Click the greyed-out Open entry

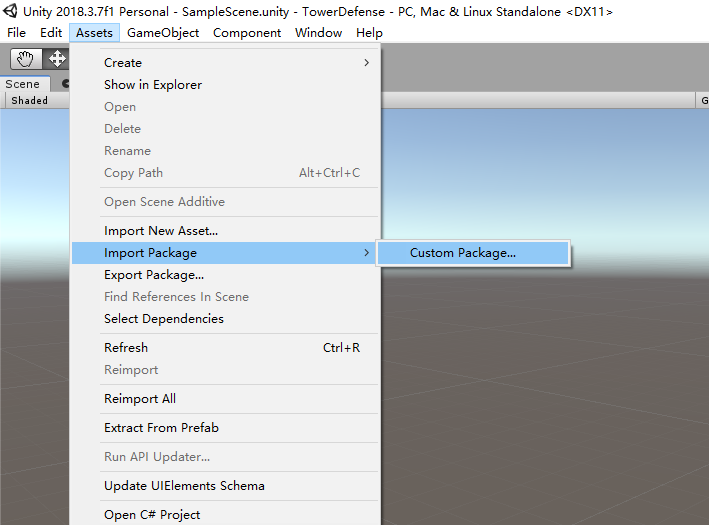[225, 107]
